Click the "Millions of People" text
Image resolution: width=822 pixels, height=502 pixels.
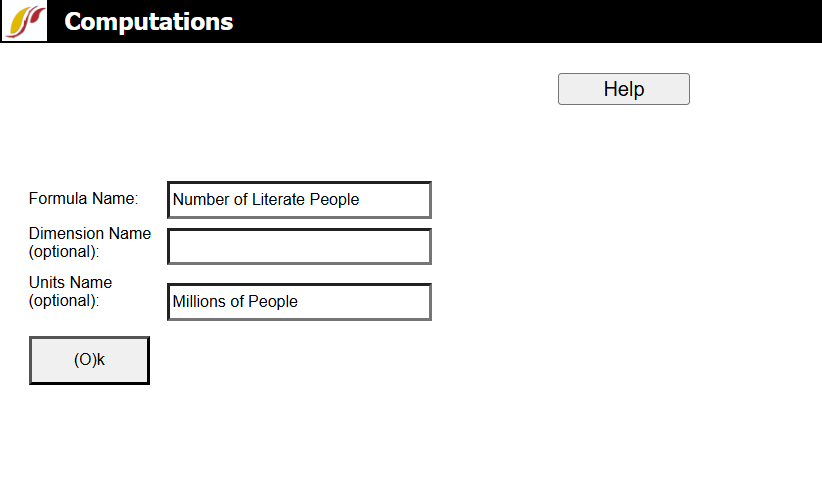point(235,301)
